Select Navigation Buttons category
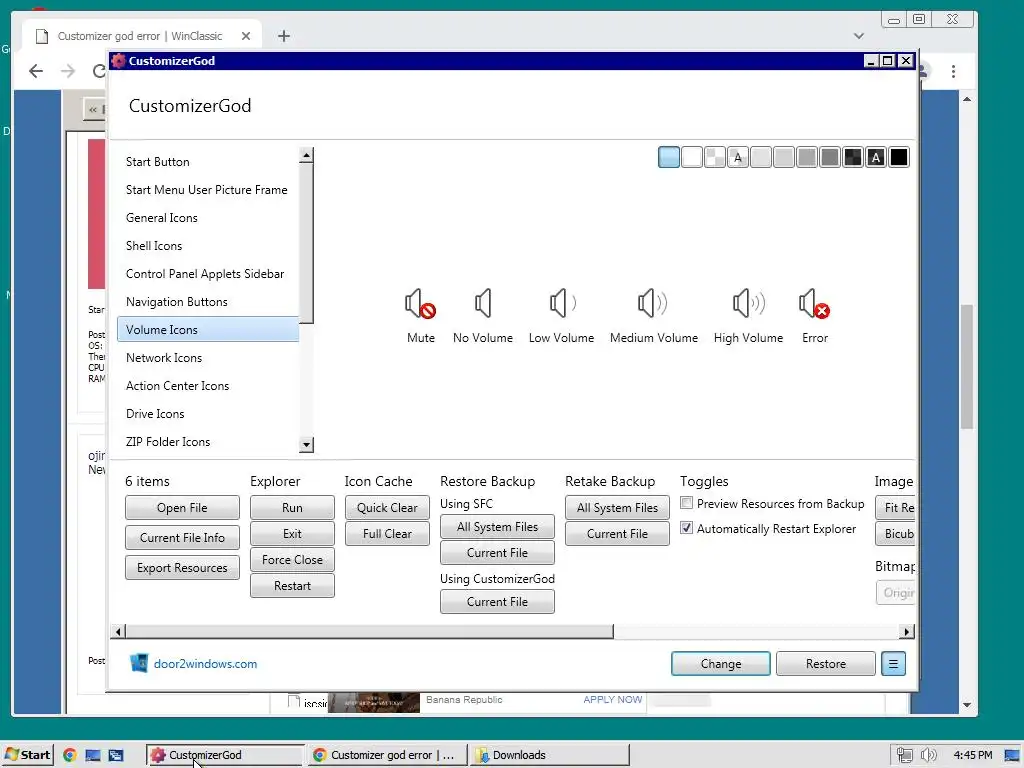Screen dimensions: 1024x768 pos(208,302)
